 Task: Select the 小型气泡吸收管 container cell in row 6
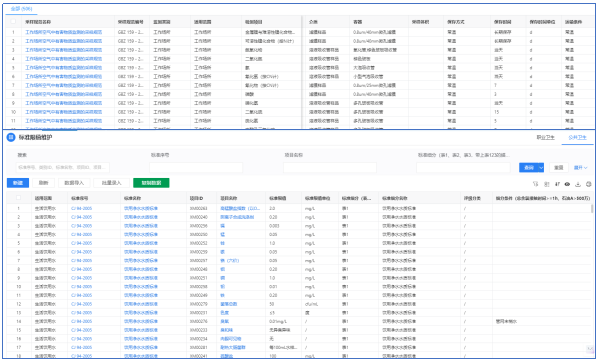coord(368,76)
